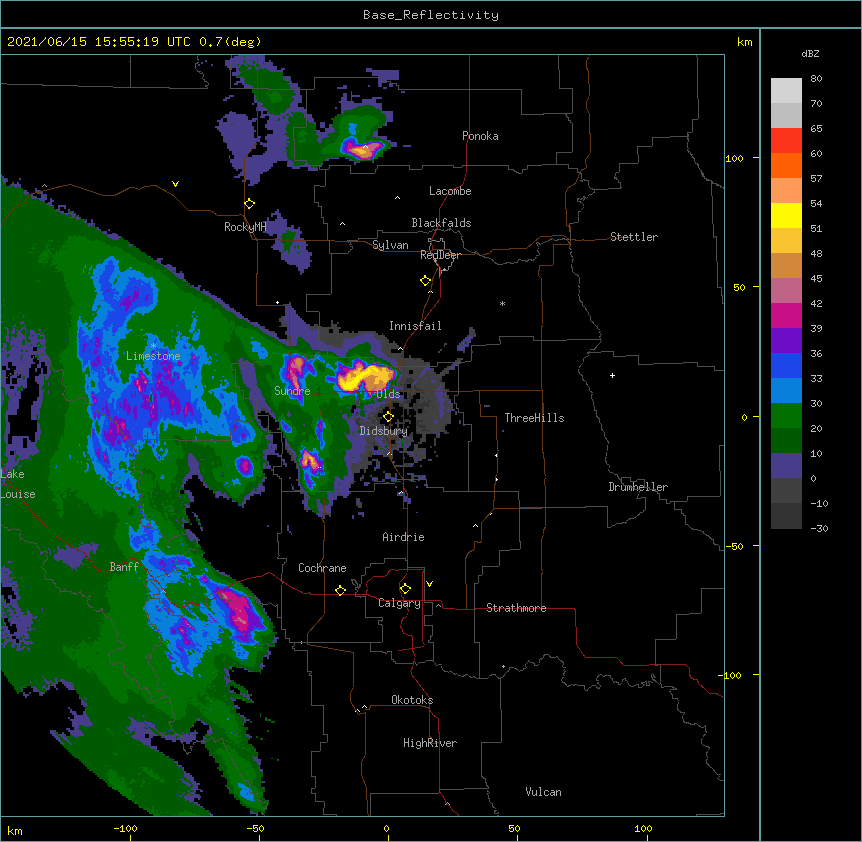This screenshot has width=862, height=842.
Task: Click the yellow diamond marker above Calgary label
Action: point(405,589)
